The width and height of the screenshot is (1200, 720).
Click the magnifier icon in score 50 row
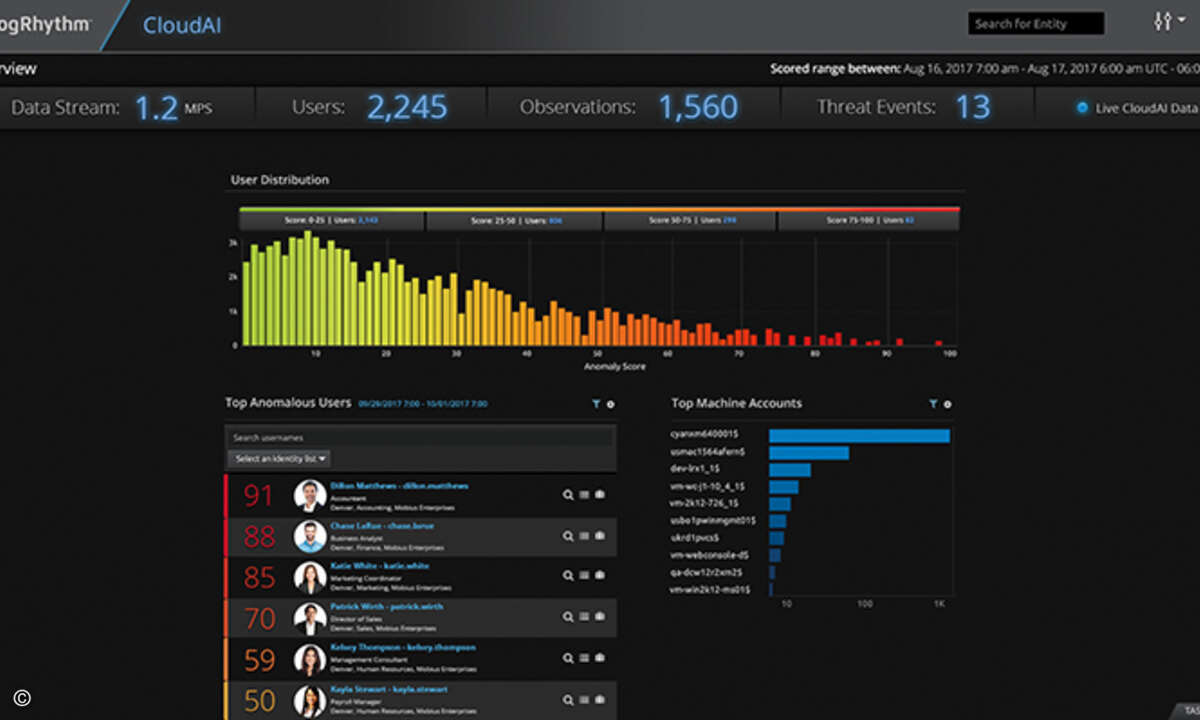[x=568, y=700]
